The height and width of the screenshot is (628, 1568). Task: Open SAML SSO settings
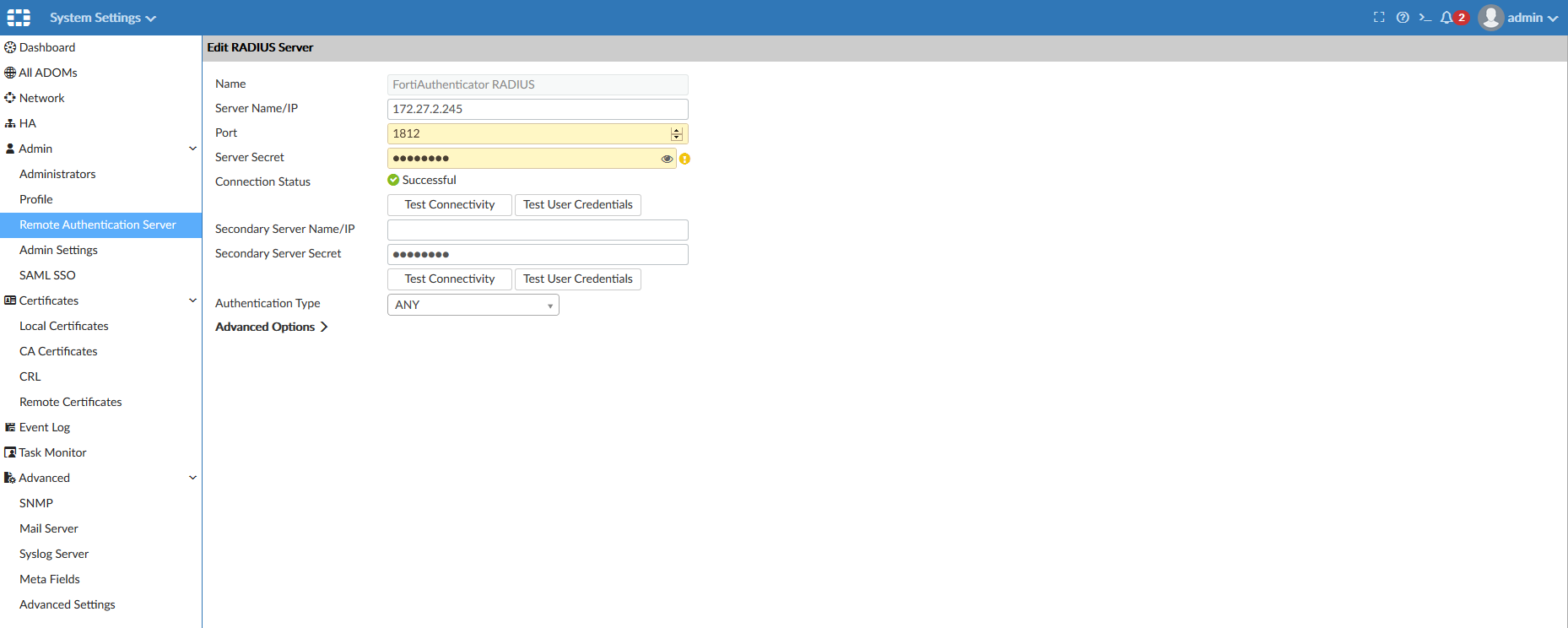coord(47,275)
